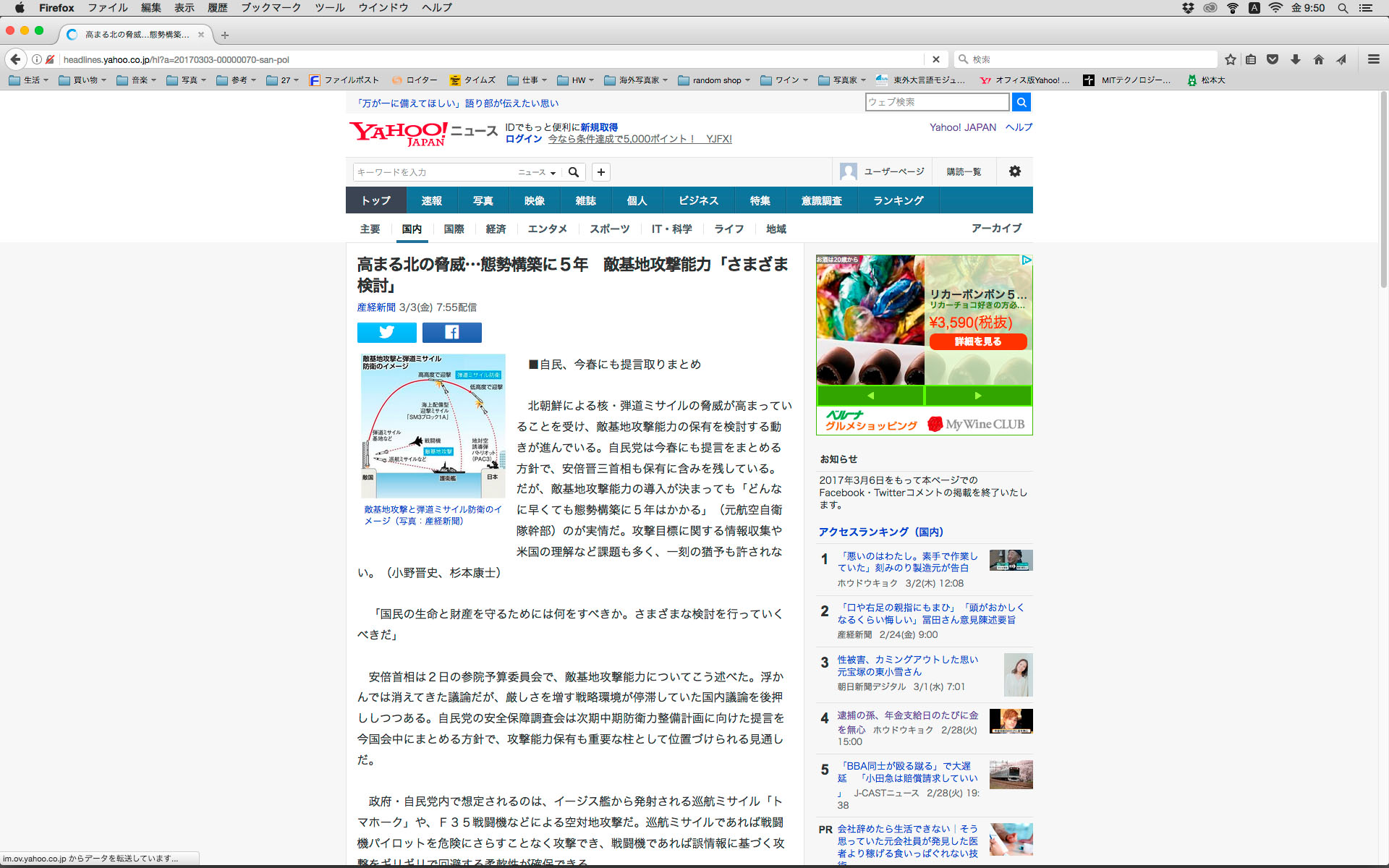Open the downloads arrow icon

click(x=1296, y=59)
